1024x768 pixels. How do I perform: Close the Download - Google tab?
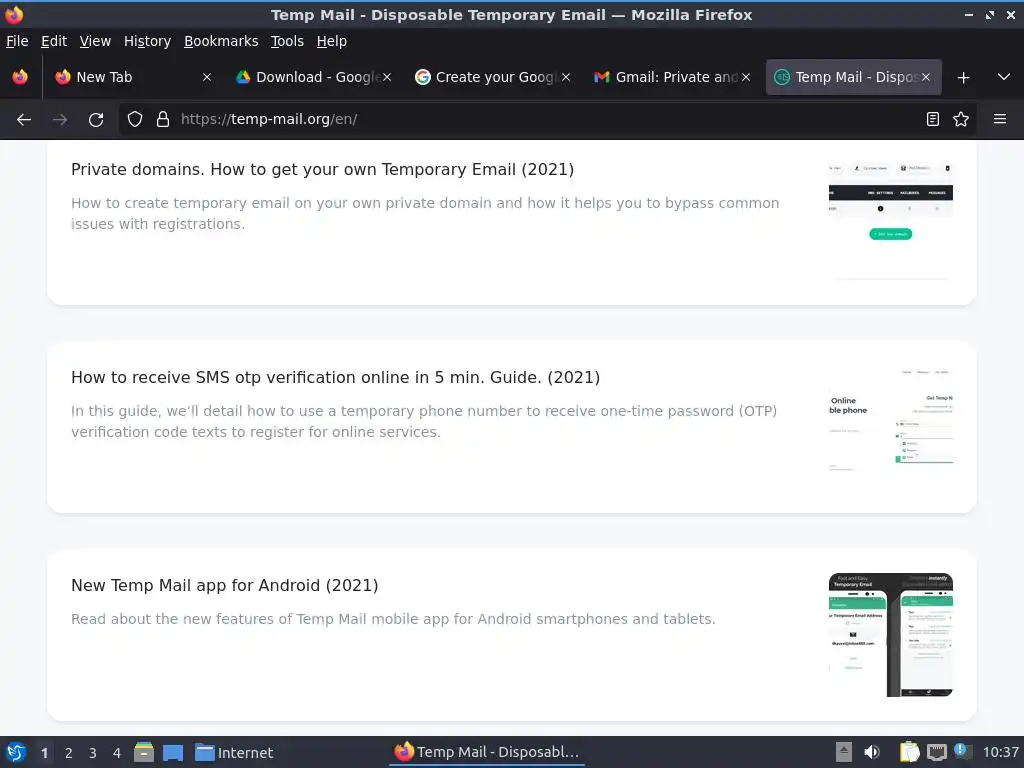[387, 77]
